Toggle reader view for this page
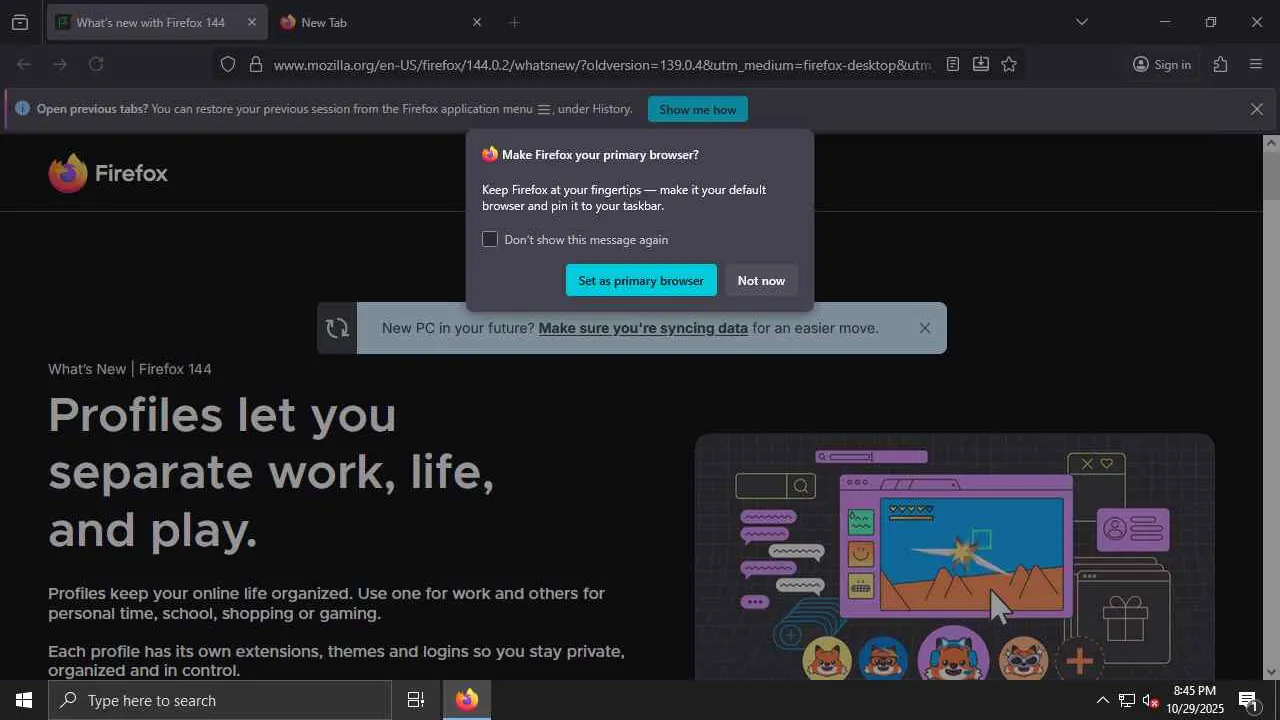The height and width of the screenshot is (720, 1280). pyautogui.click(x=953, y=64)
